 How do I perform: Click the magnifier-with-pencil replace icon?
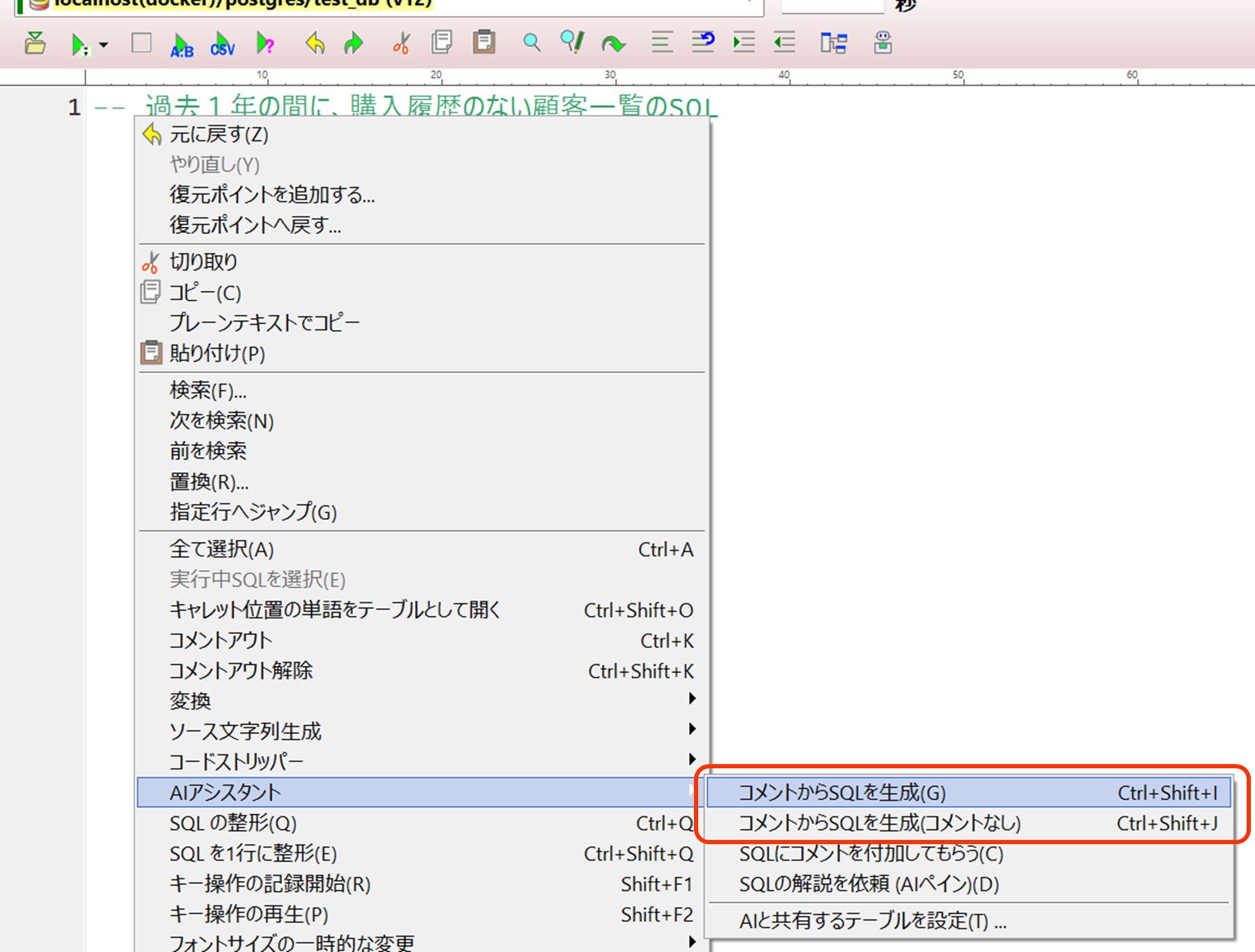(x=572, y=42)
